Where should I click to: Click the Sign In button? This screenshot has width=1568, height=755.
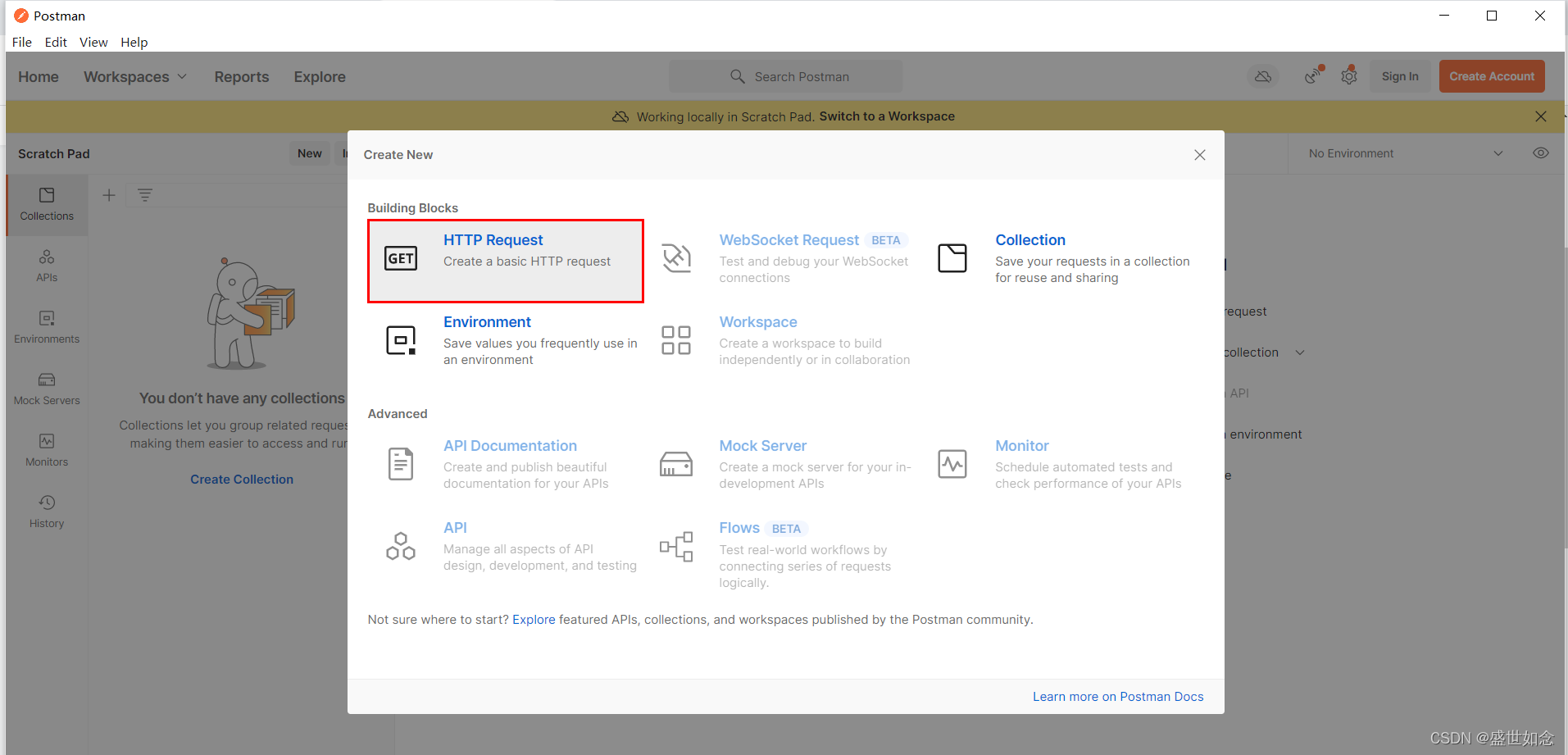[x=1400, y=76]
